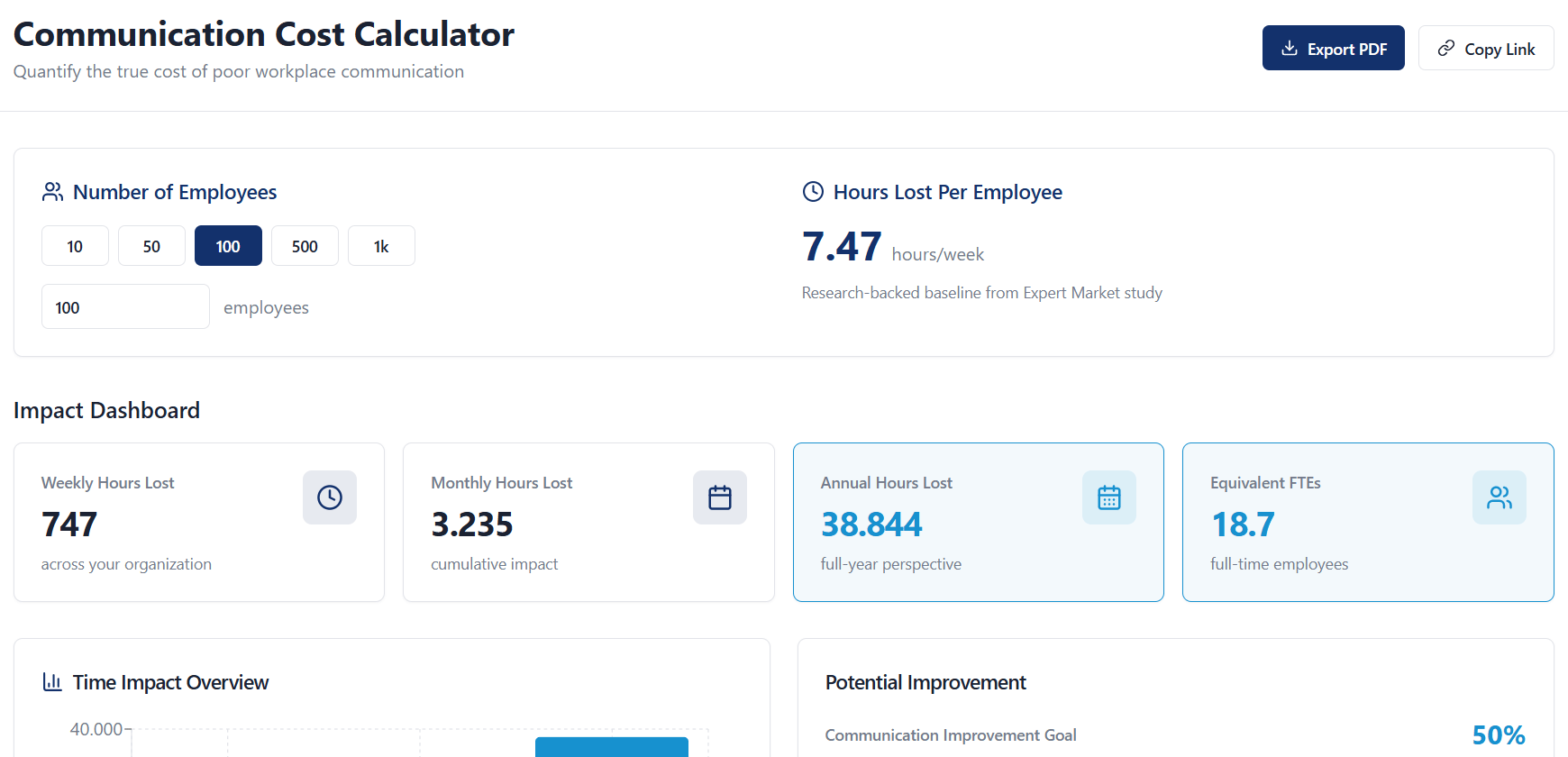Pick the 500 employees preset

coord(305,246)
